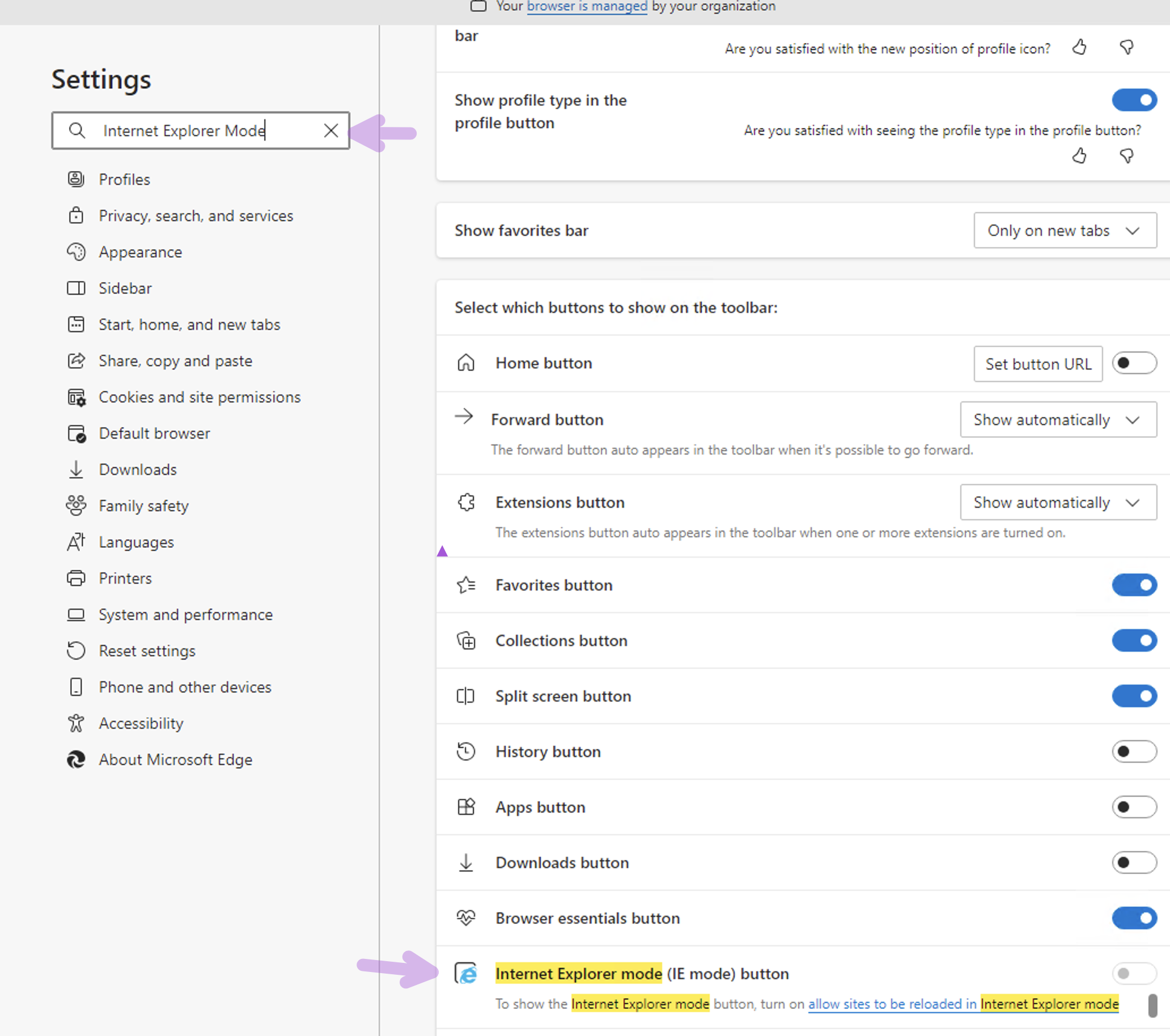
Task: Click the Phone and other devices icon
Action: click(x=76, y=687)
